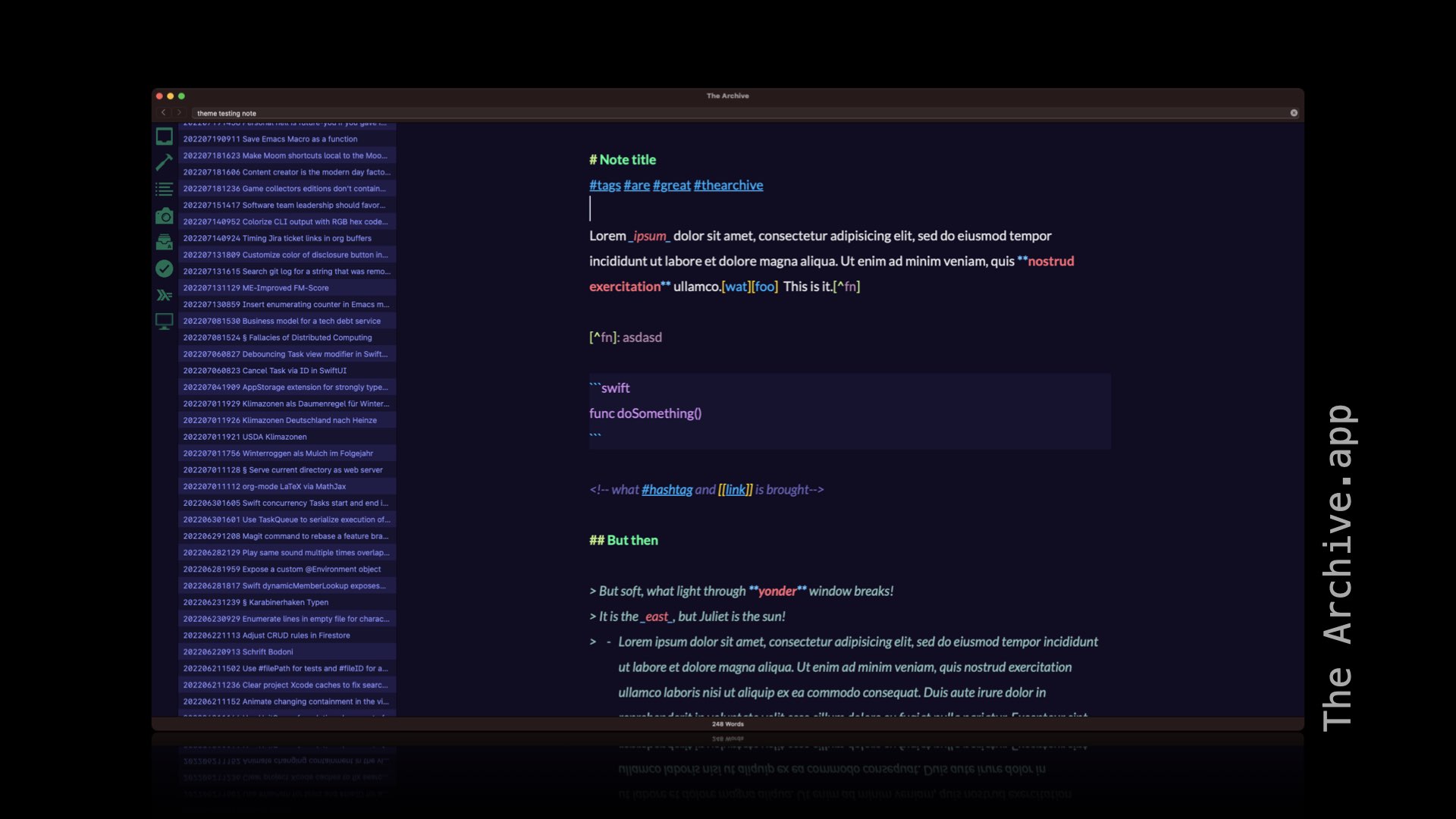The height and width of the screenshot is (819, 1456).
Task: Select note 'ME-Improved FM-Score'
Action: coord(287,288)
